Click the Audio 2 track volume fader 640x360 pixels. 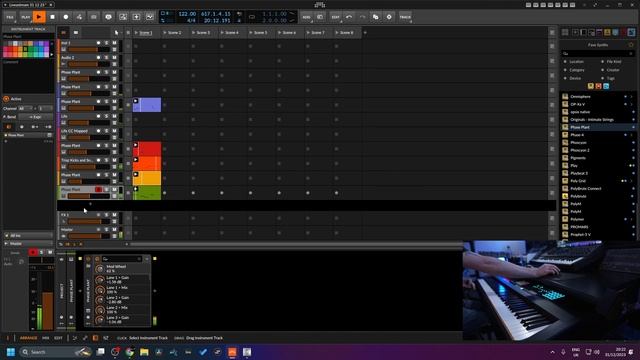click(89, 64)
